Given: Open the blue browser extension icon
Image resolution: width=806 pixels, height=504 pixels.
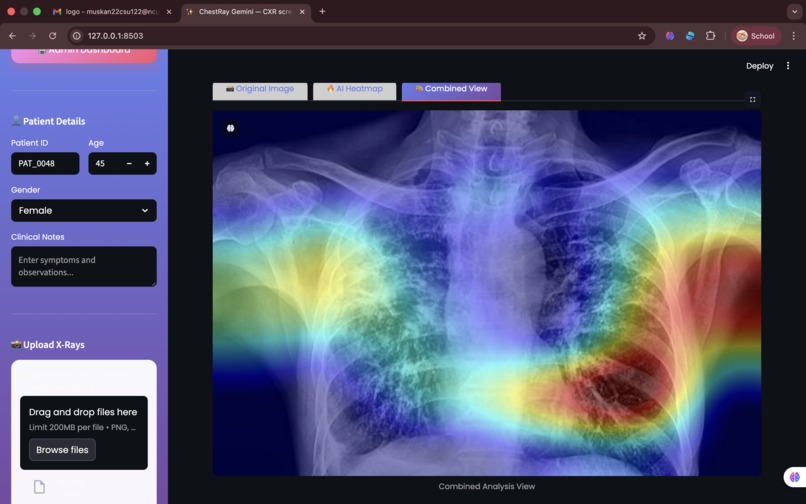Looking at the screenshot, I should tap(690, 35).
